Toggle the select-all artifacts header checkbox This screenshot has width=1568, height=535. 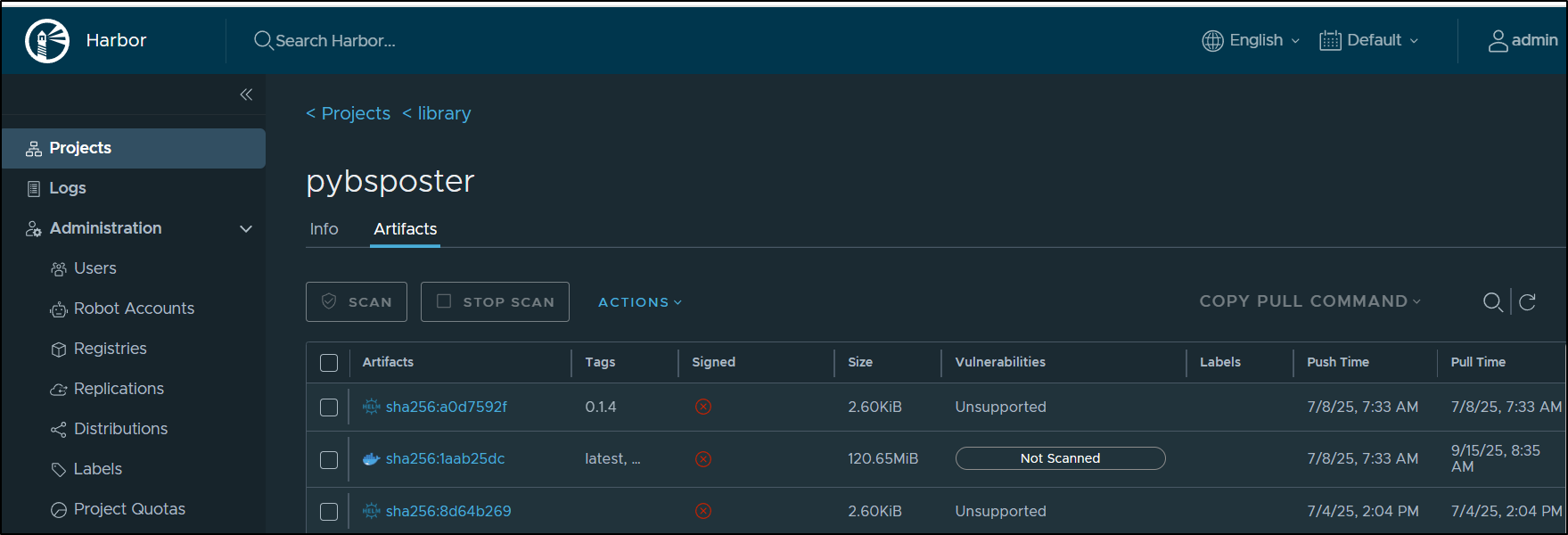329,363
